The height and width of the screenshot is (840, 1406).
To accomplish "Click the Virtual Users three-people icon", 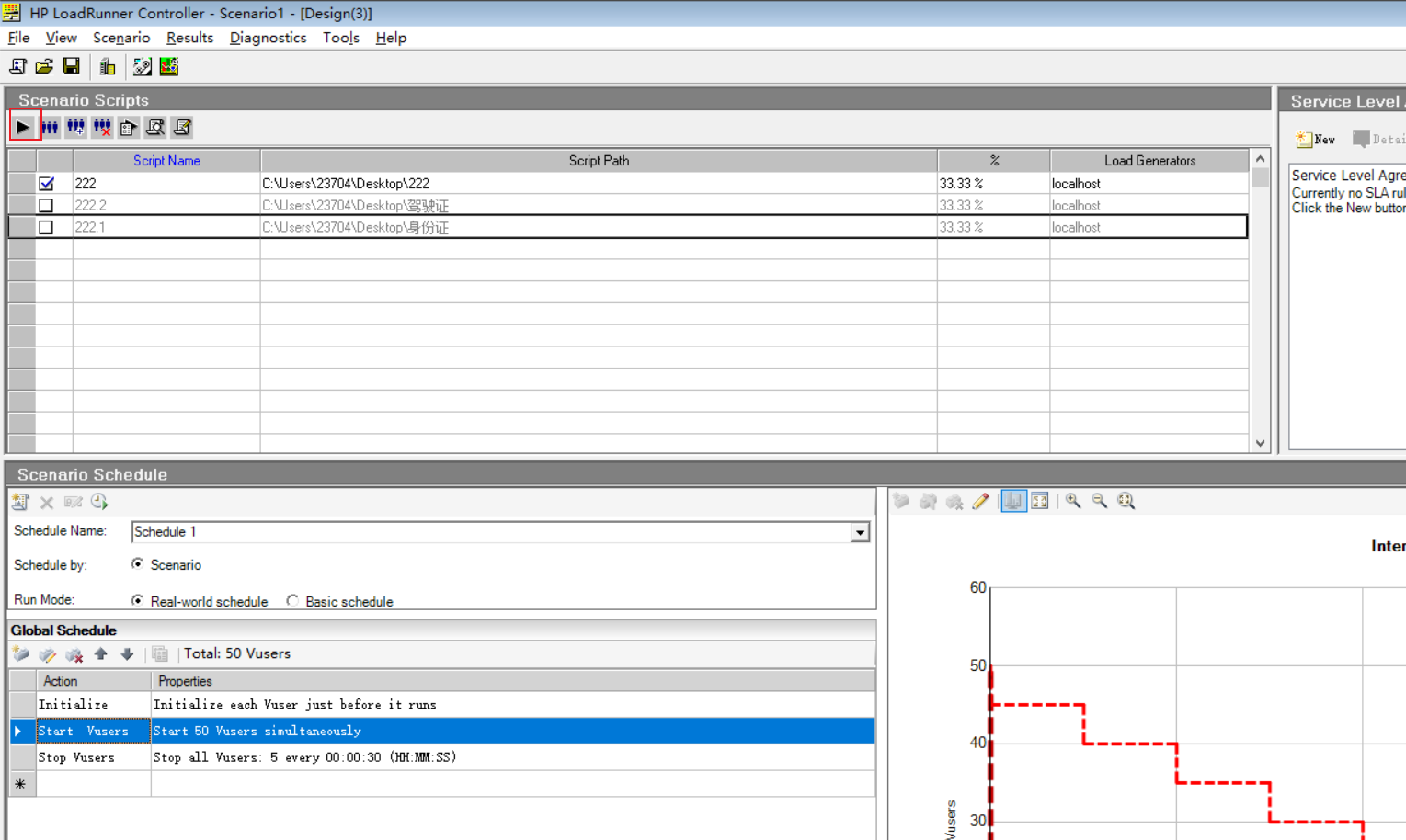I will pos(50,127).
